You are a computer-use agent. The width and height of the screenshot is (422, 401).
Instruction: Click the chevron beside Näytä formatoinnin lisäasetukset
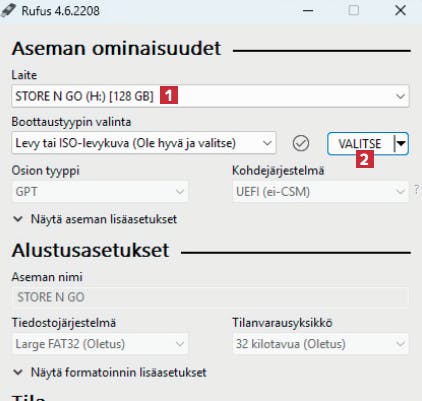click(x=18, y=372)
